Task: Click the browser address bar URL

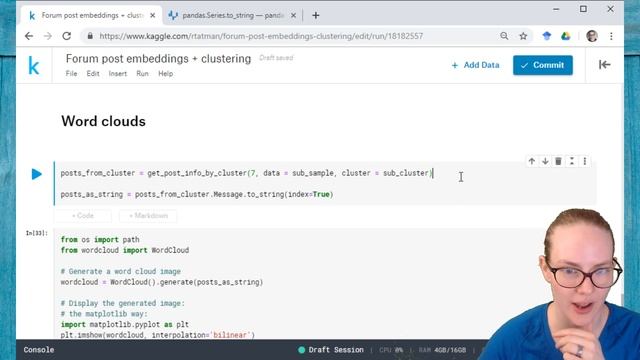Action: pyautogui.click(x=261, y=36)
